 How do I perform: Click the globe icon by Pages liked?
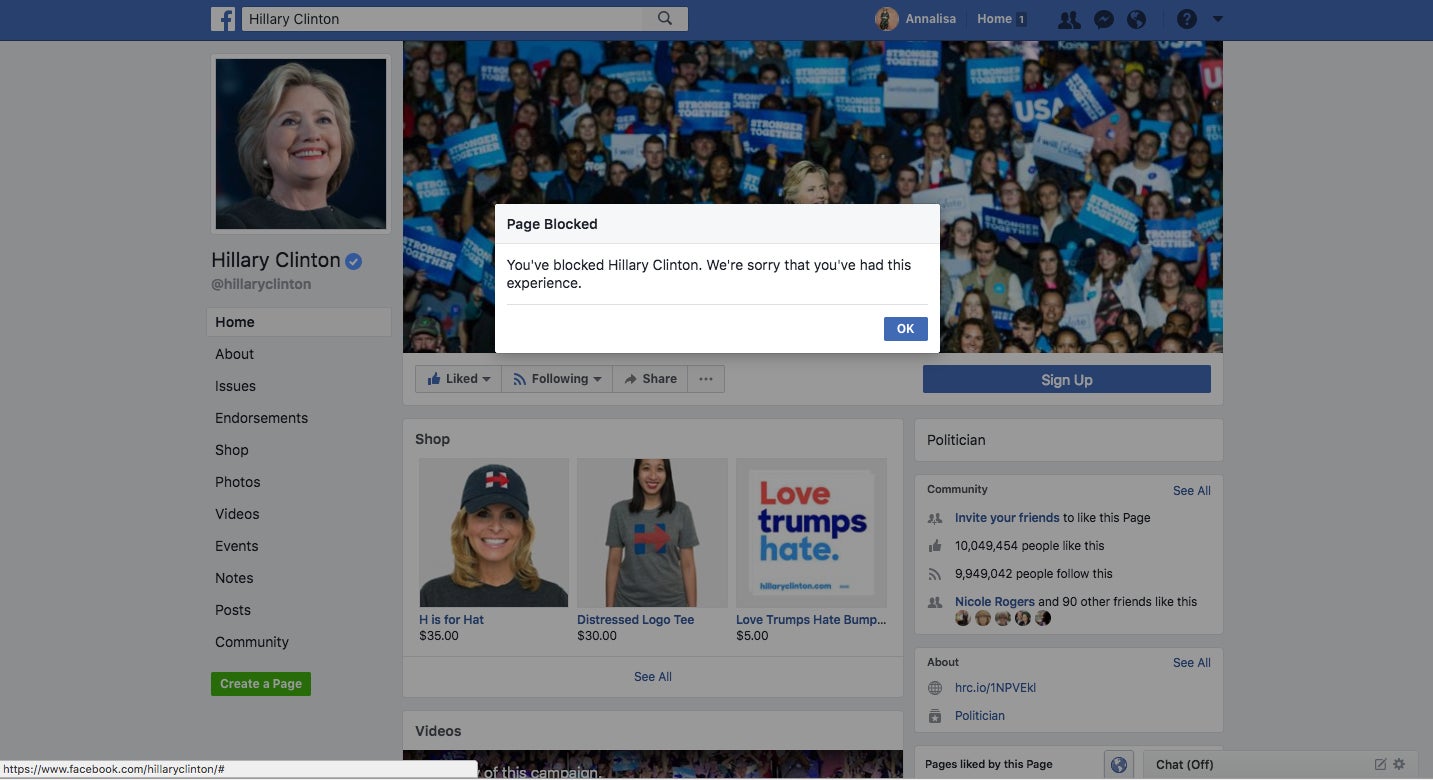tap(1119, 765)
